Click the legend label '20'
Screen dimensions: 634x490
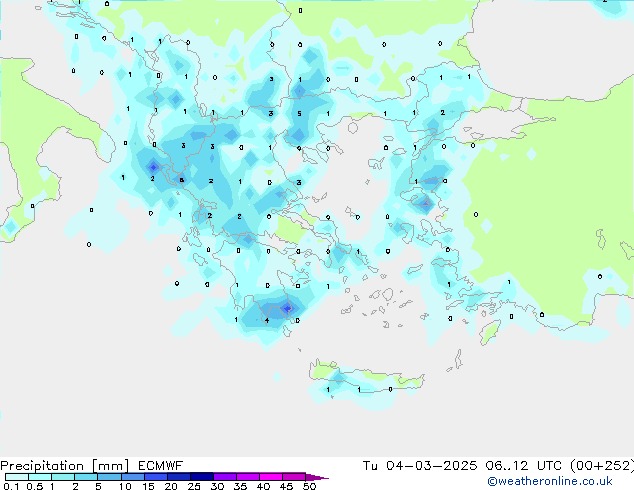coord(171,486)
